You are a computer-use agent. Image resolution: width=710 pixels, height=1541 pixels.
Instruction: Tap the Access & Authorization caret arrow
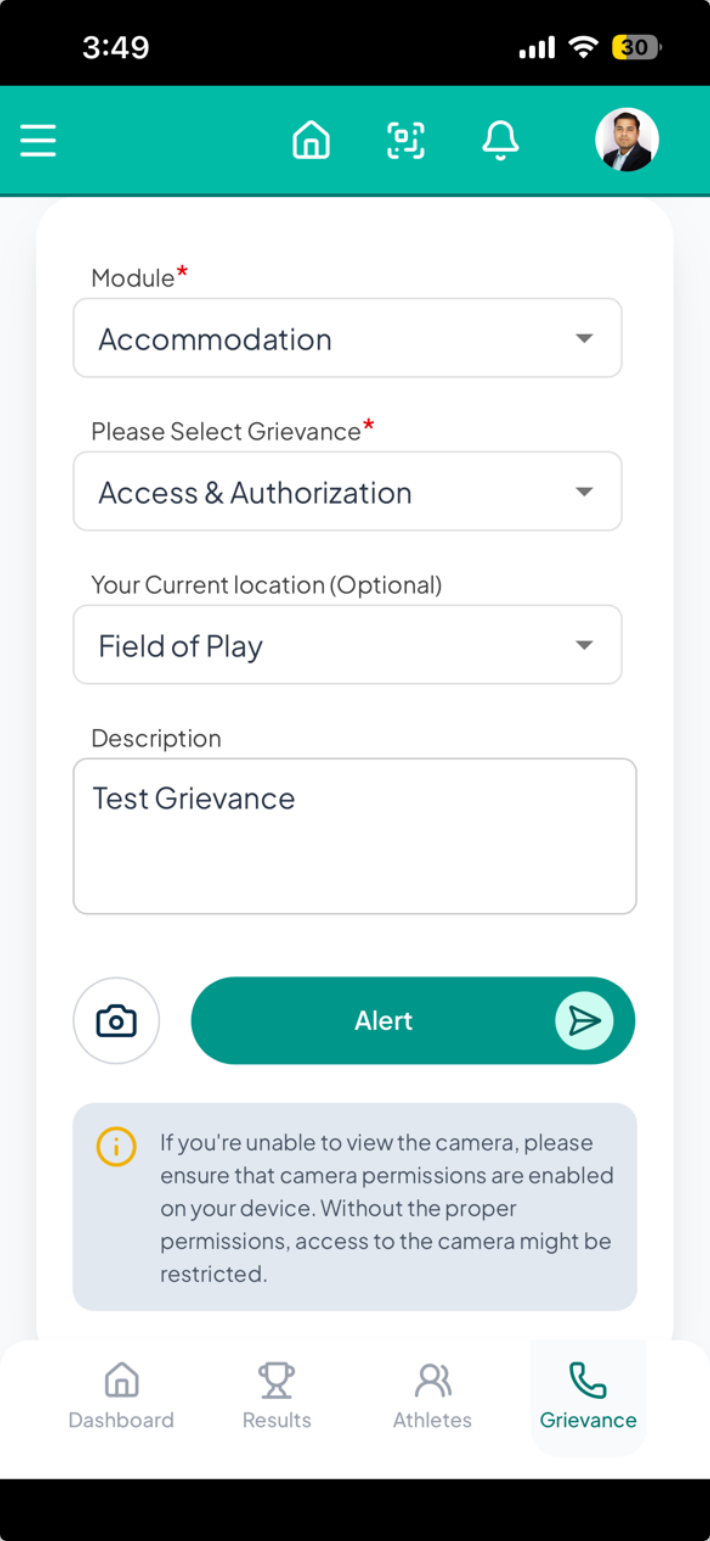(x=585, y=492)
